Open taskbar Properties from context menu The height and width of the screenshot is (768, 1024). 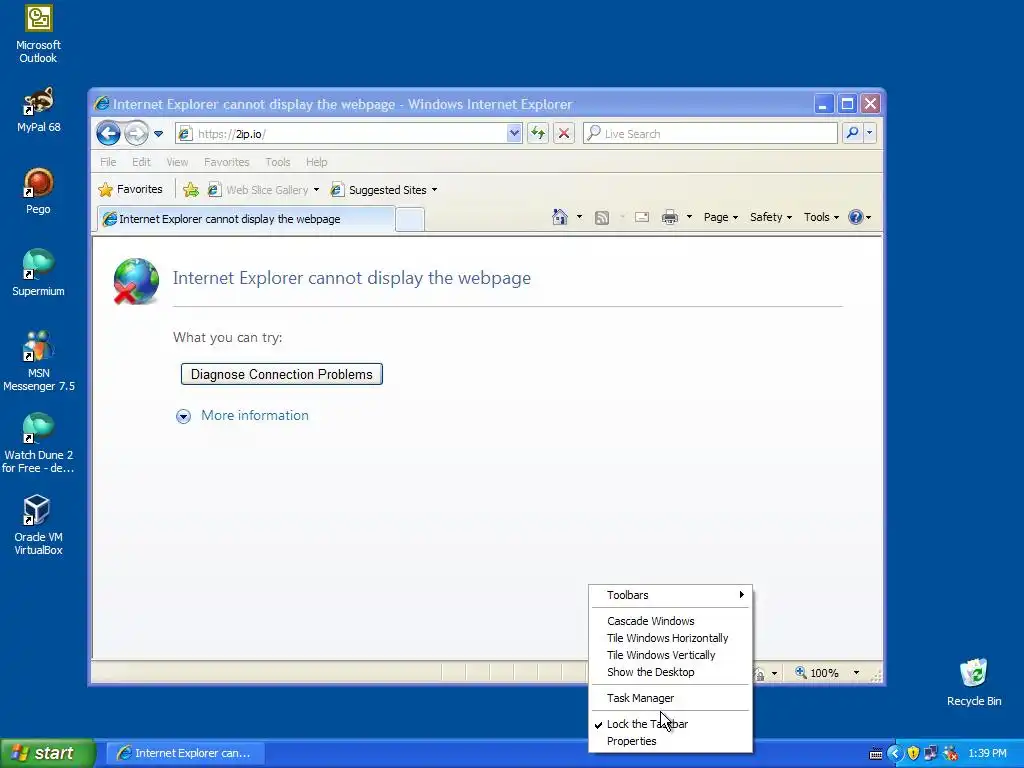click(x=671, y=741)
